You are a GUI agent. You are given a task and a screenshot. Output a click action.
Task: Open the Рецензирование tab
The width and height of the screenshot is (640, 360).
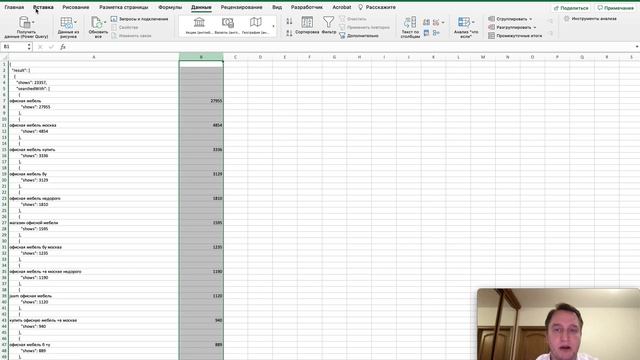(x=242, y=7)
